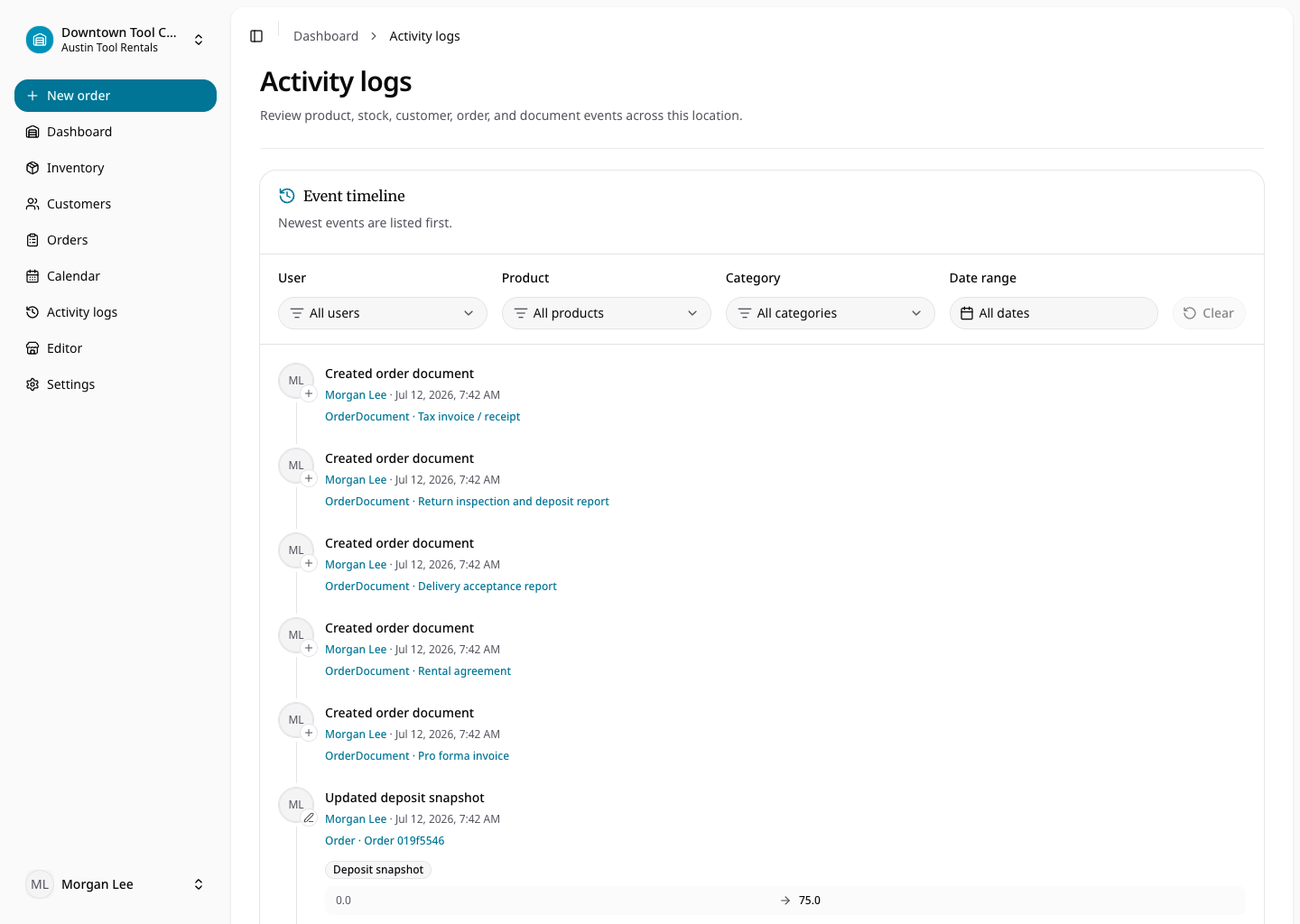Click ML avatar for Return inspection event
The image size is (1300, 924).
click(296, 466)
